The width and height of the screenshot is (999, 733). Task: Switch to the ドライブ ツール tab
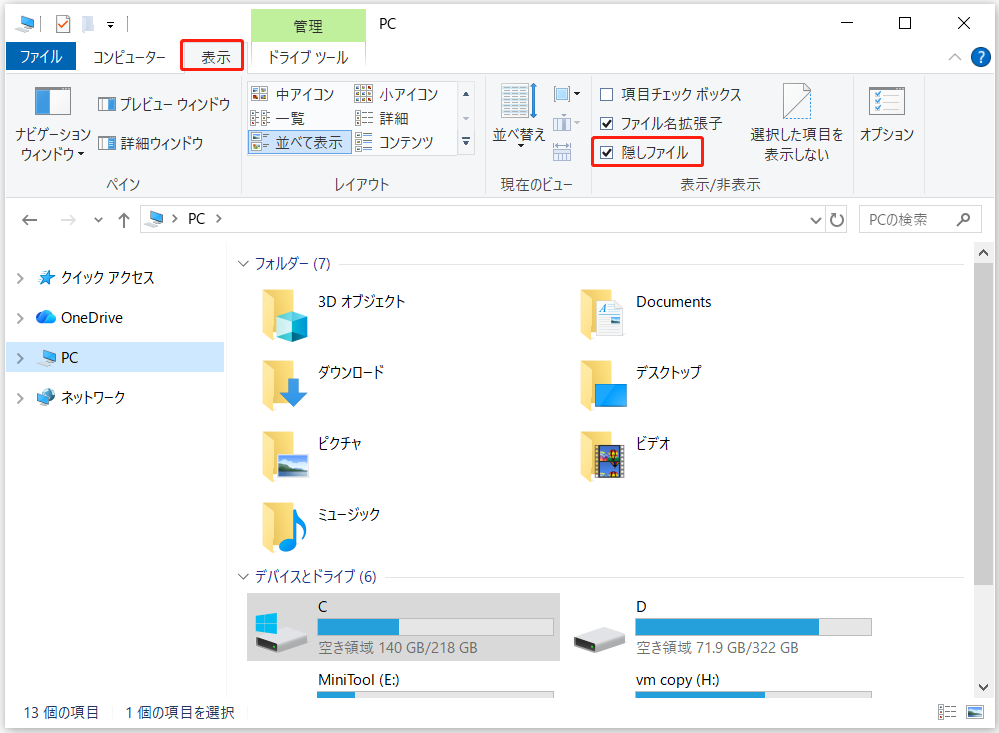pyautogui.click(x=308, y=57)
